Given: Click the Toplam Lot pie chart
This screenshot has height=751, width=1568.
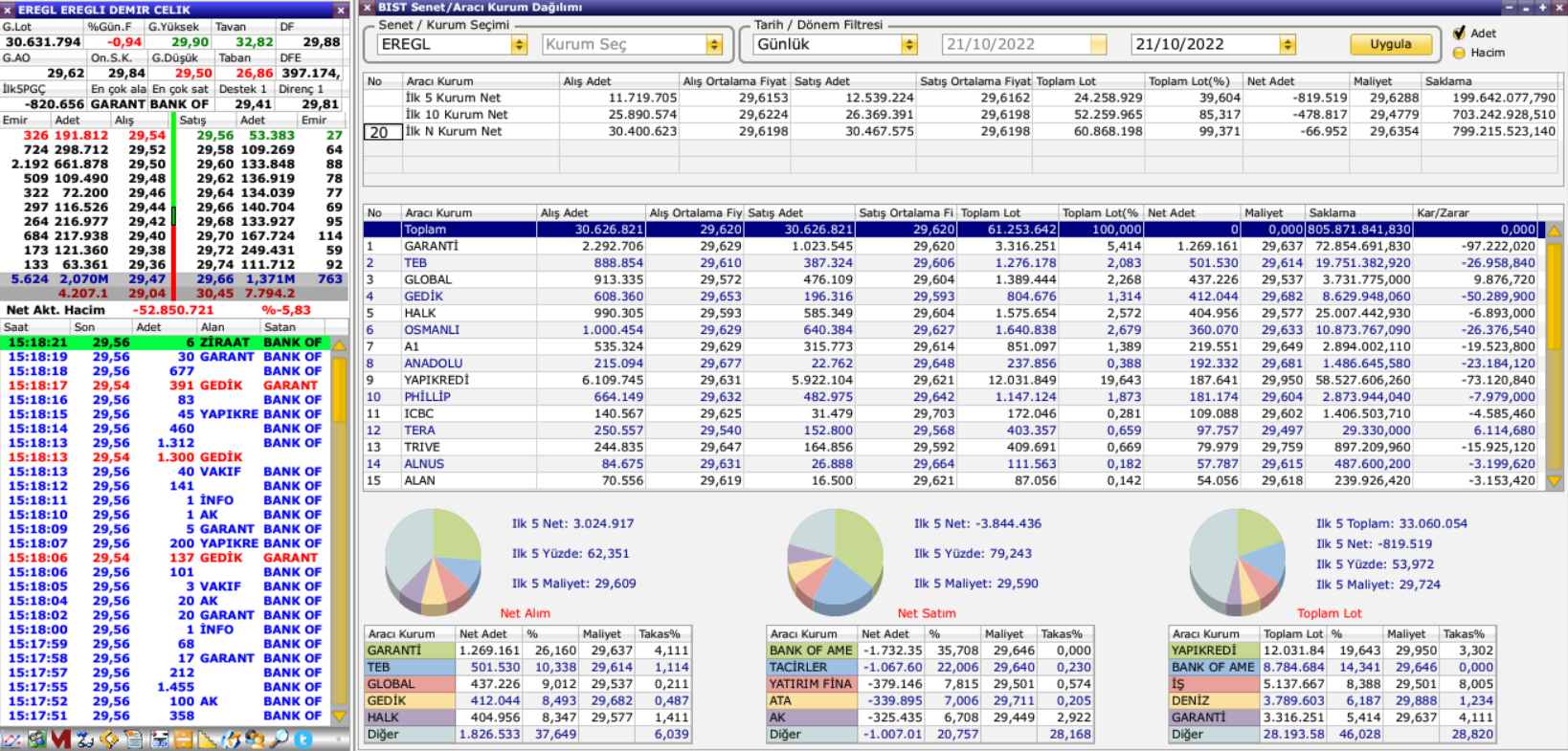Looking at the screenshot, I should [x=1237, y=563].
